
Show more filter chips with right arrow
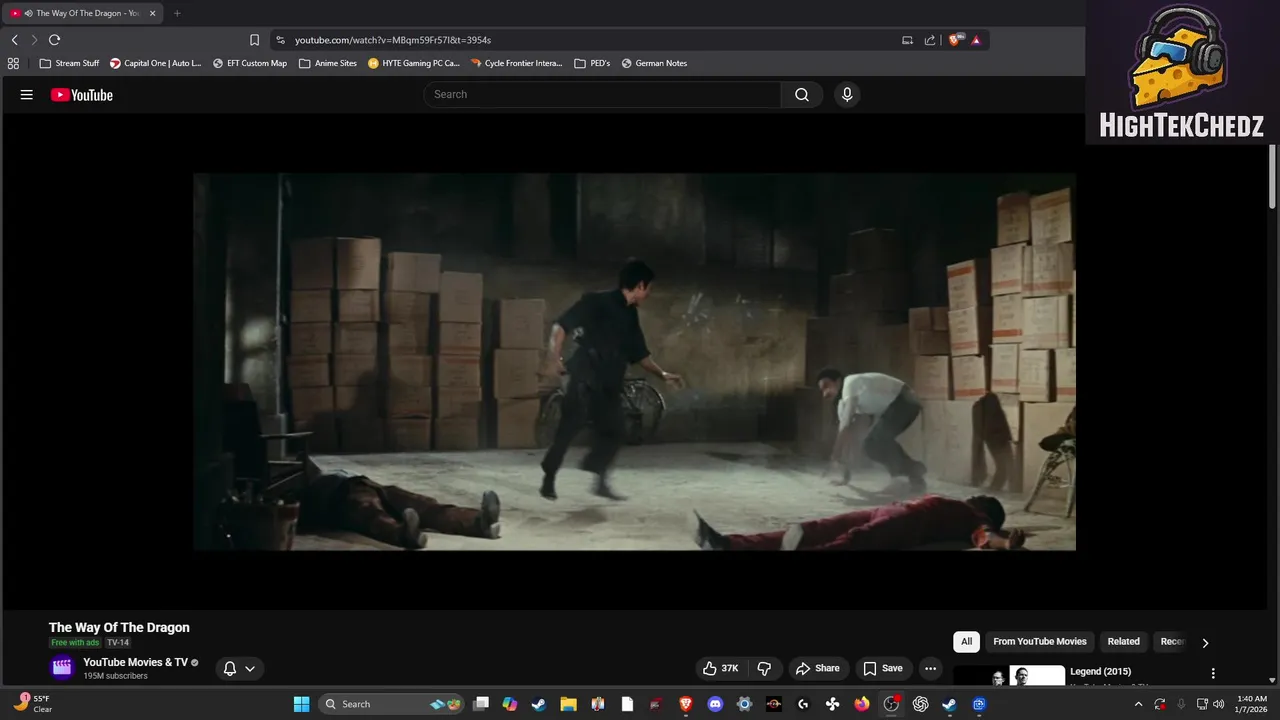tap(1205, 642)
